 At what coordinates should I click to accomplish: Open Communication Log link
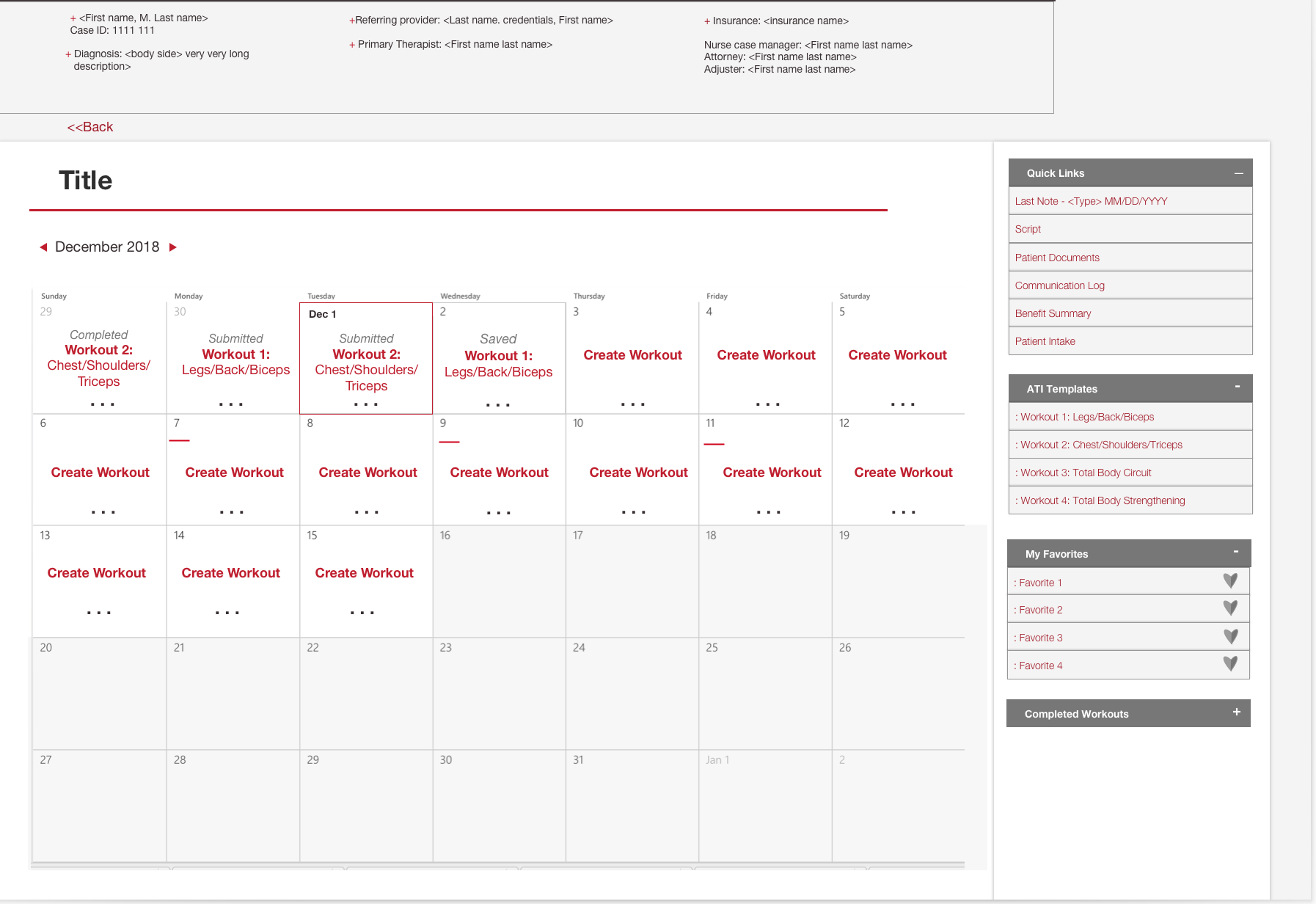(1130, 285)
